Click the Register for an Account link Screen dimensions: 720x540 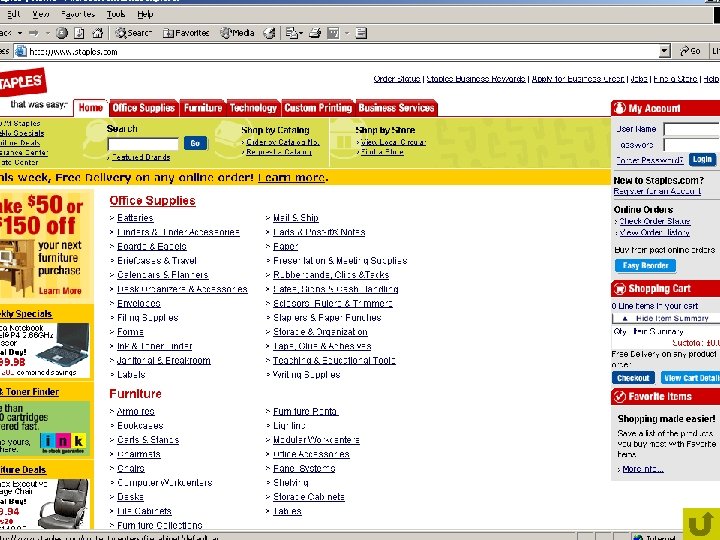[x=657, y=191]
